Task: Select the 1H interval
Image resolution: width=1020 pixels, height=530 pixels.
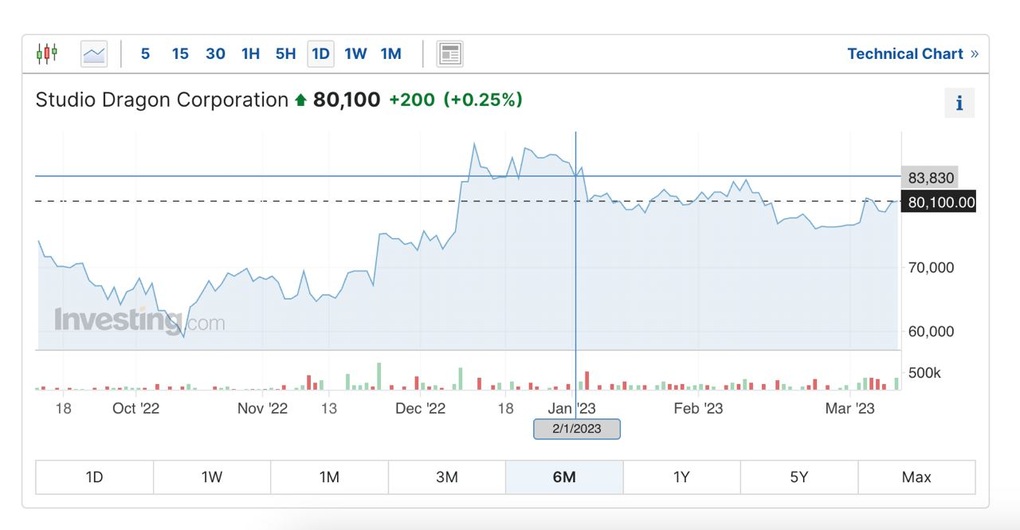Action: click(250, 54)
